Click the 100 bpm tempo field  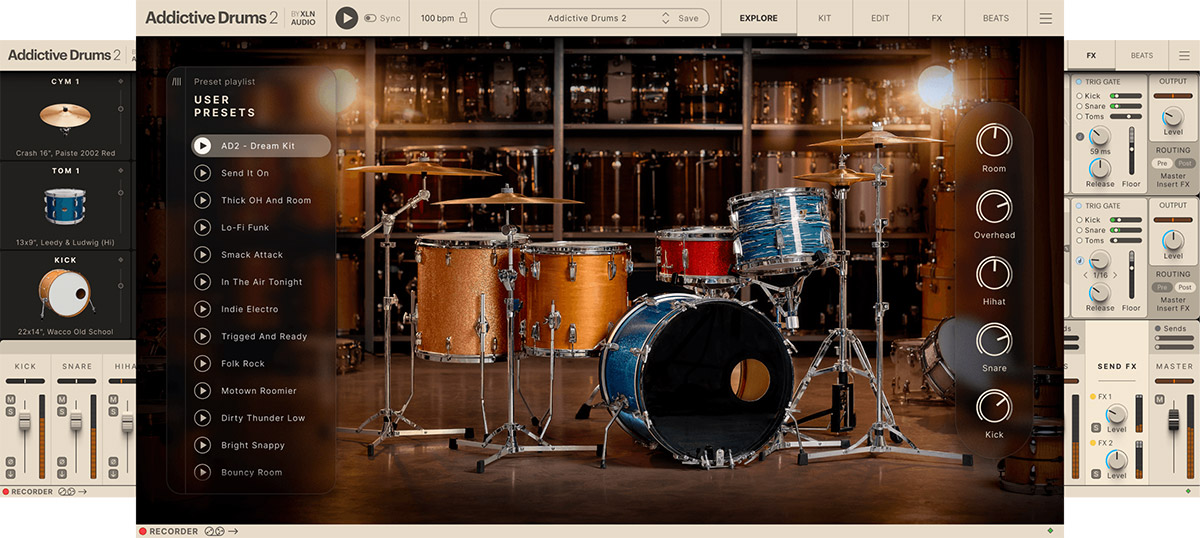[x=437, y=18]
